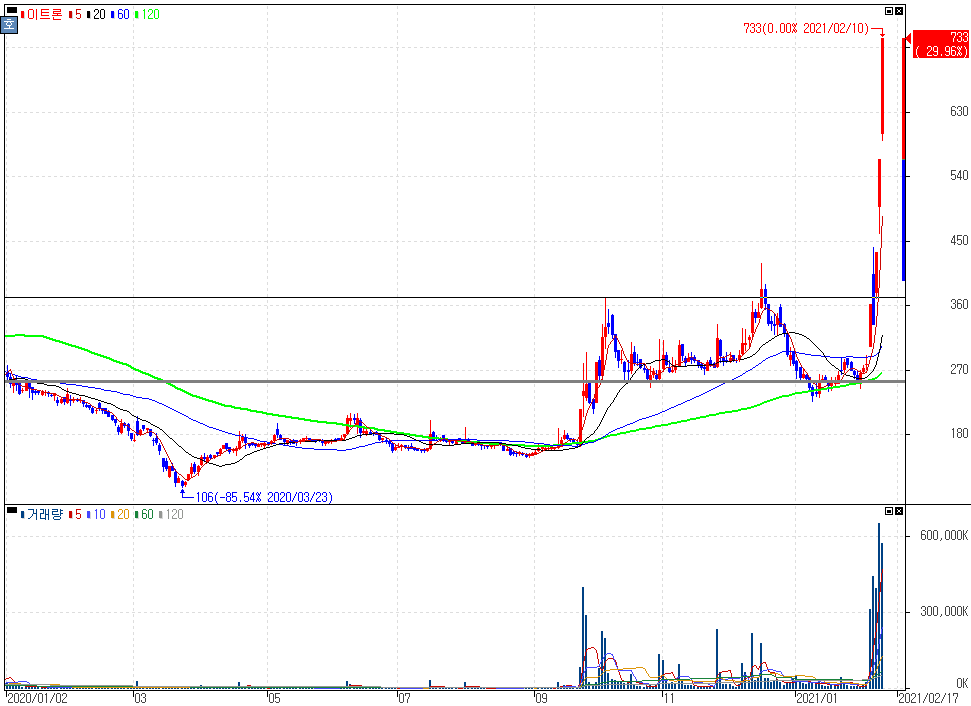
Task: Click the 0K volume axis label
Action: point(962,683)
